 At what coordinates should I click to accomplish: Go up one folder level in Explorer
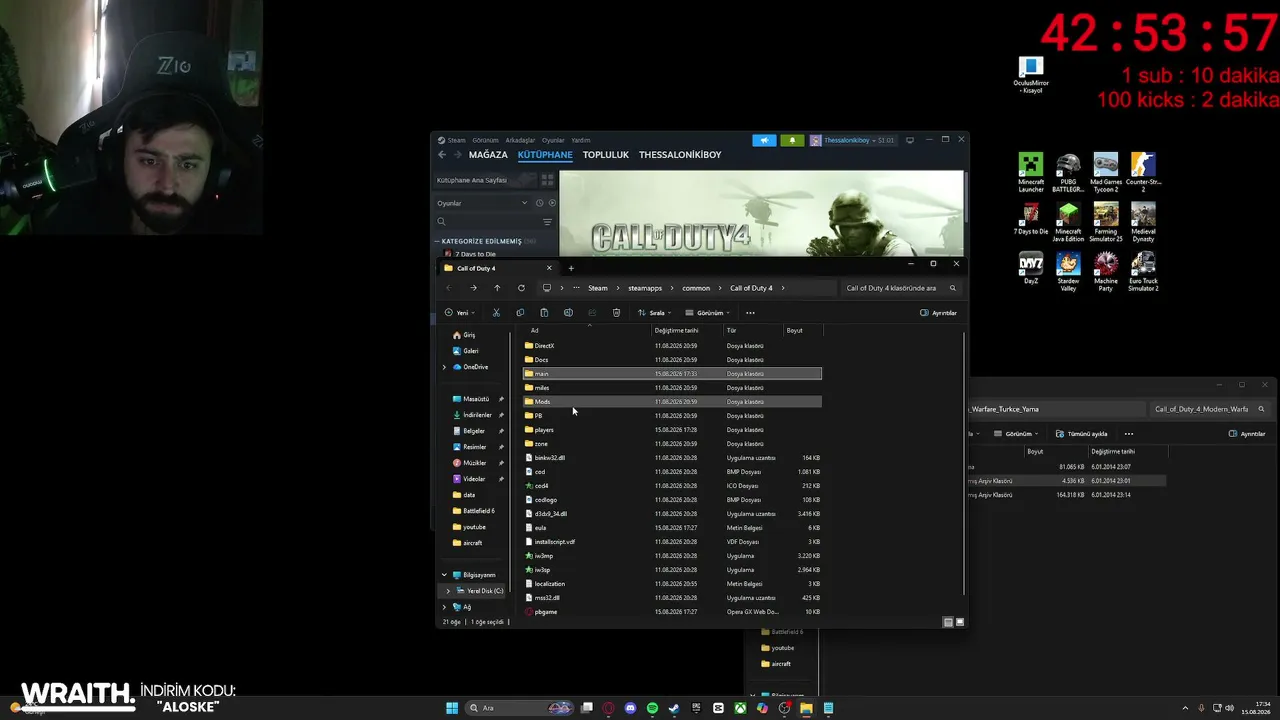click(497, 288)
